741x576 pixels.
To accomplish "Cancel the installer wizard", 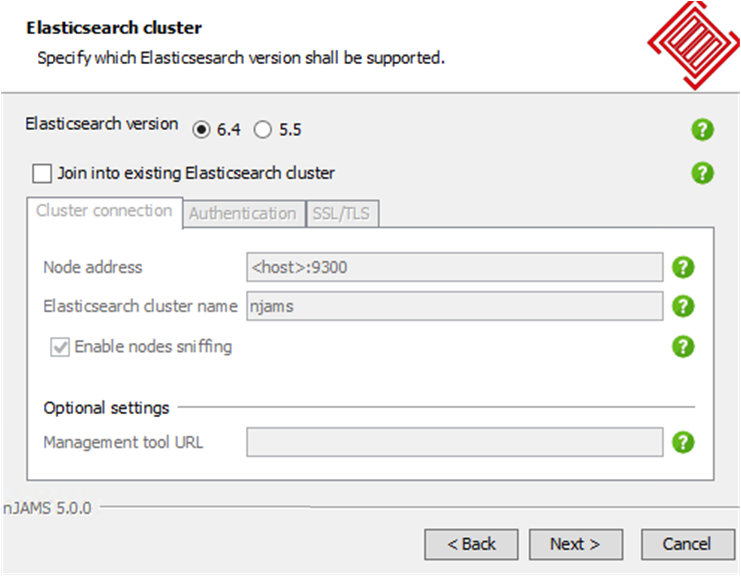I will (x=687, y=544).
